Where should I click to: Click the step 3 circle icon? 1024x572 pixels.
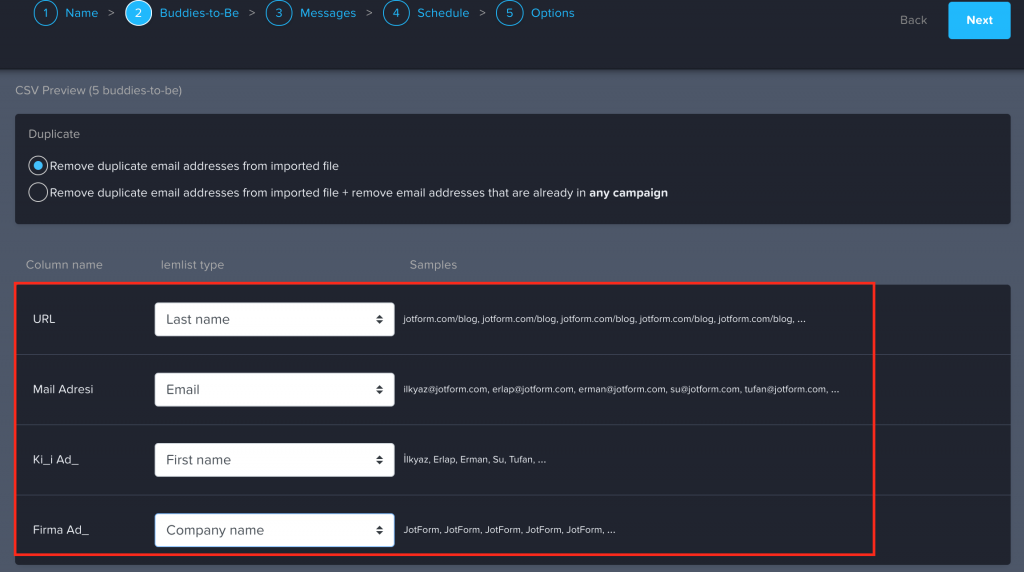(279, 14)
